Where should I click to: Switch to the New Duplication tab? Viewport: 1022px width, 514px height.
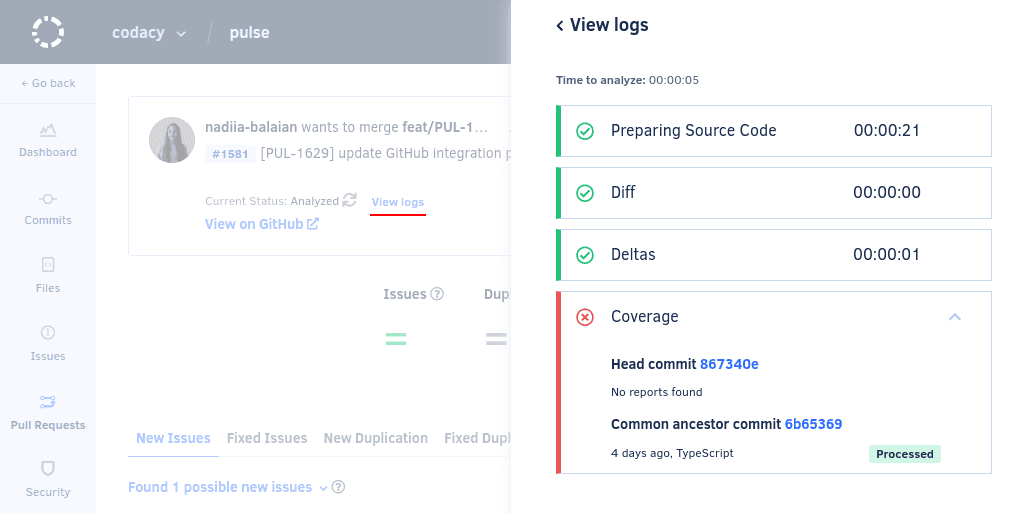click(x=375, y=438)
